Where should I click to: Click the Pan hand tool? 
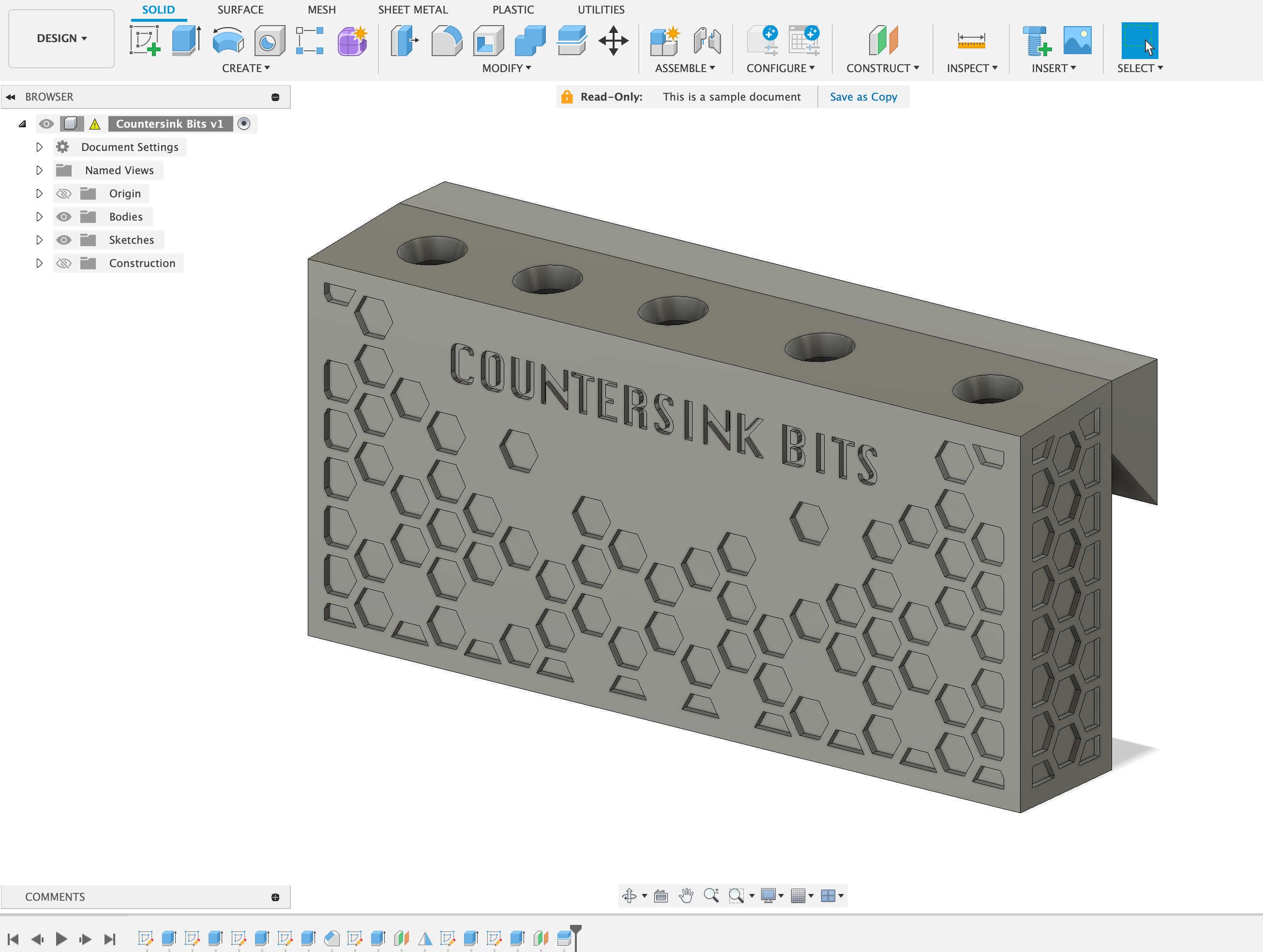tap(686, 895)
